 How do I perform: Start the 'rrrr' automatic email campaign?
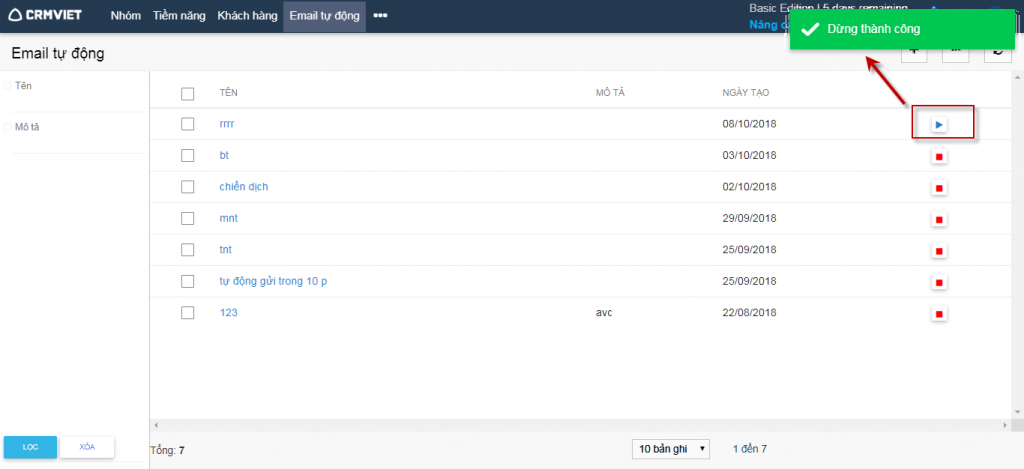pos(939,125)
